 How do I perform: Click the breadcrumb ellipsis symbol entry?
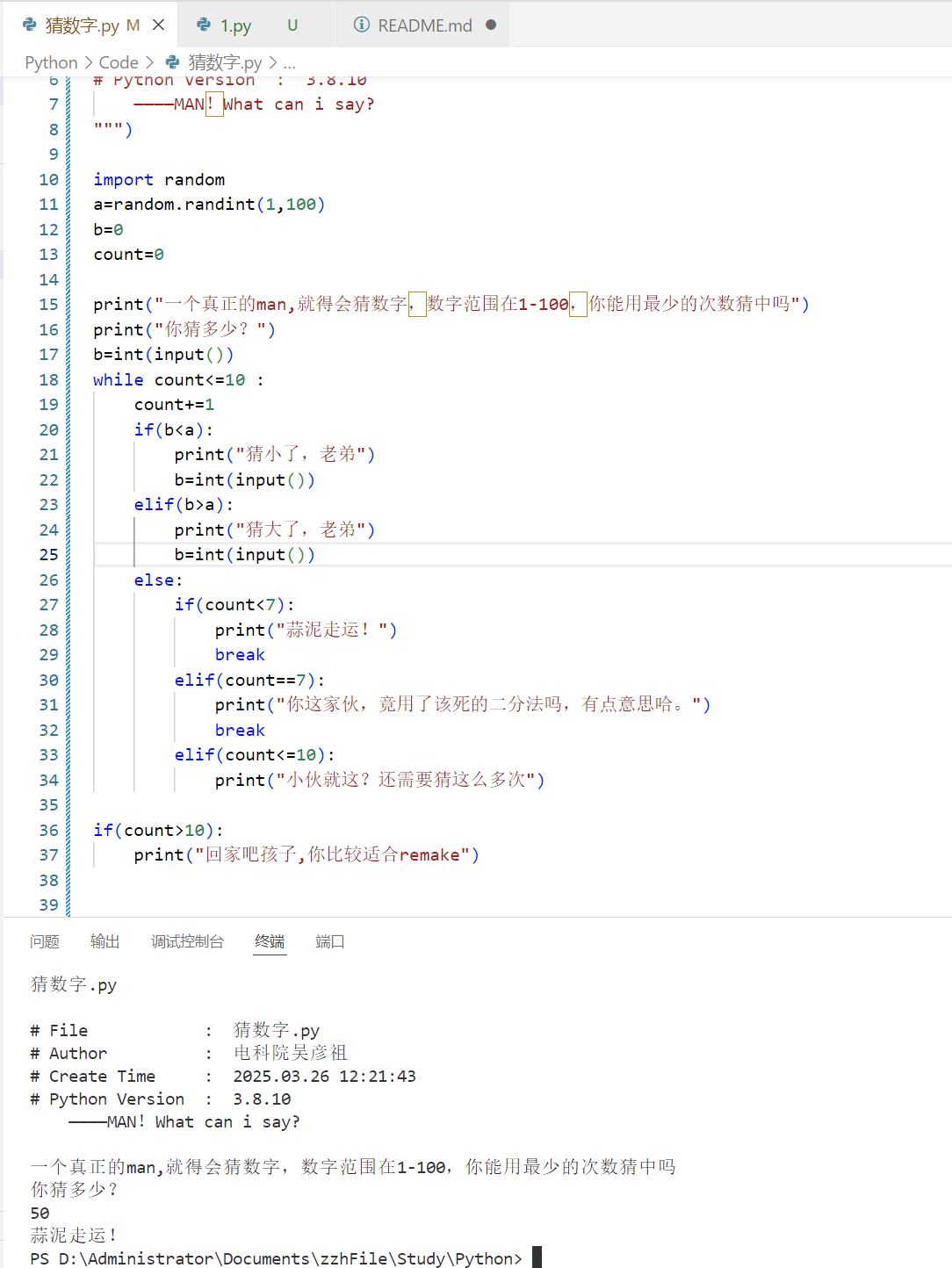tap(289, 62)
